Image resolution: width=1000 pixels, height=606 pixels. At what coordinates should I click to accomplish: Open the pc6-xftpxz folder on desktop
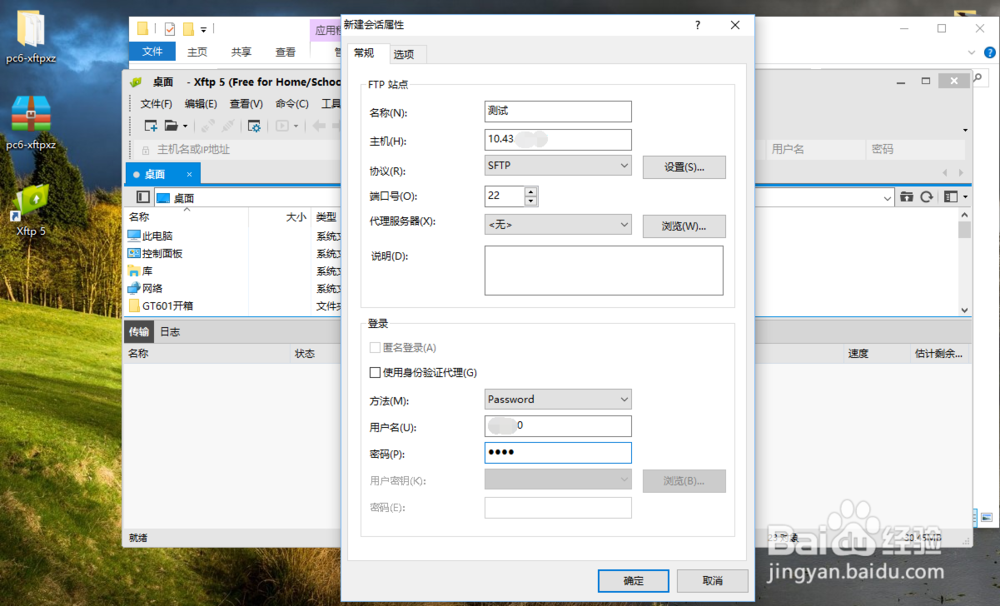point(31,36)
